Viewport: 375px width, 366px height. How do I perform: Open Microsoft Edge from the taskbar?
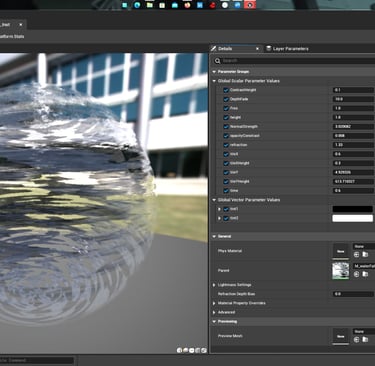[x=137, y=5]
